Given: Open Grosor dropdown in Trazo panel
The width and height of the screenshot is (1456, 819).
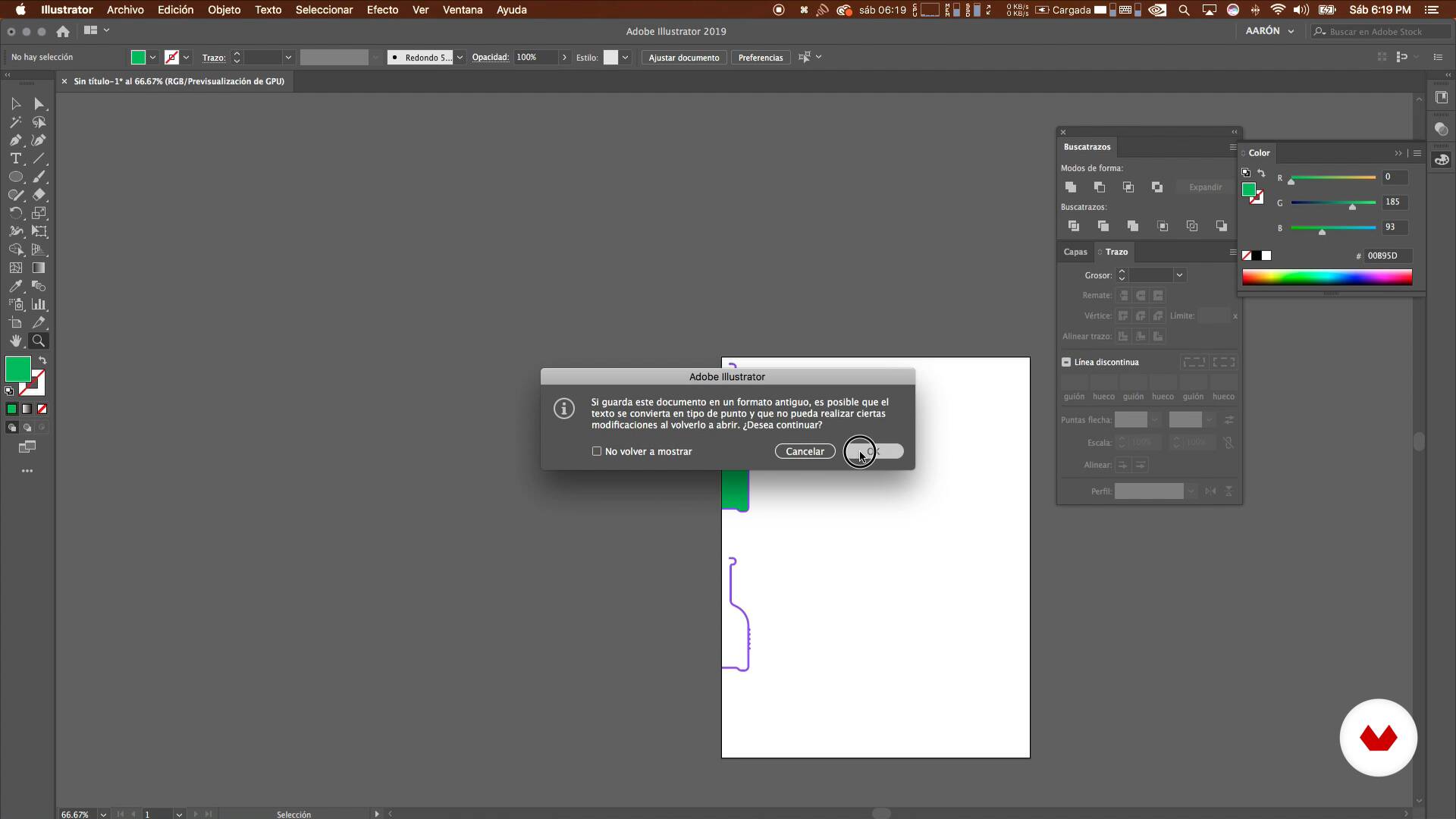Looking at the screenshot, I should (x=1179, y=275).
